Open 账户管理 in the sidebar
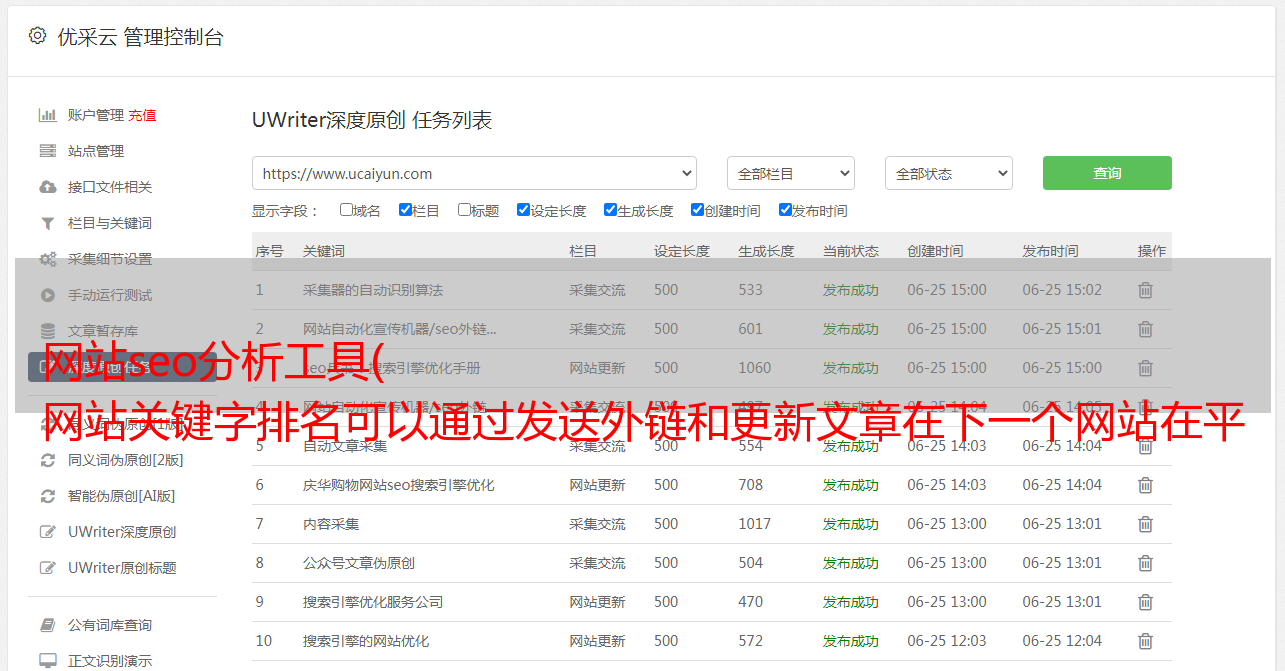1285x671 pixels. 96,115
